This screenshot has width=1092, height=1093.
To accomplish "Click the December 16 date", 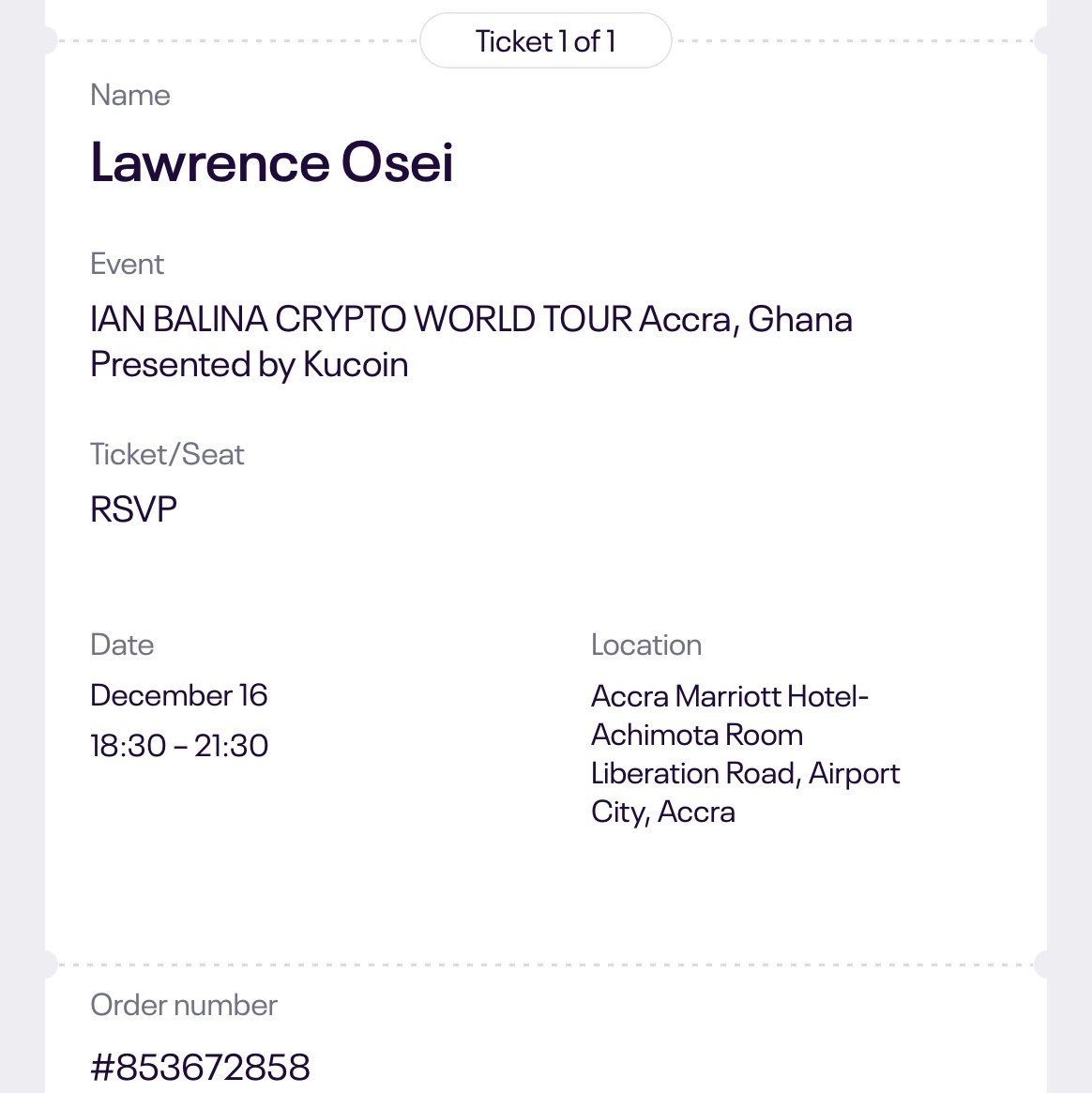I will [179, 695].
